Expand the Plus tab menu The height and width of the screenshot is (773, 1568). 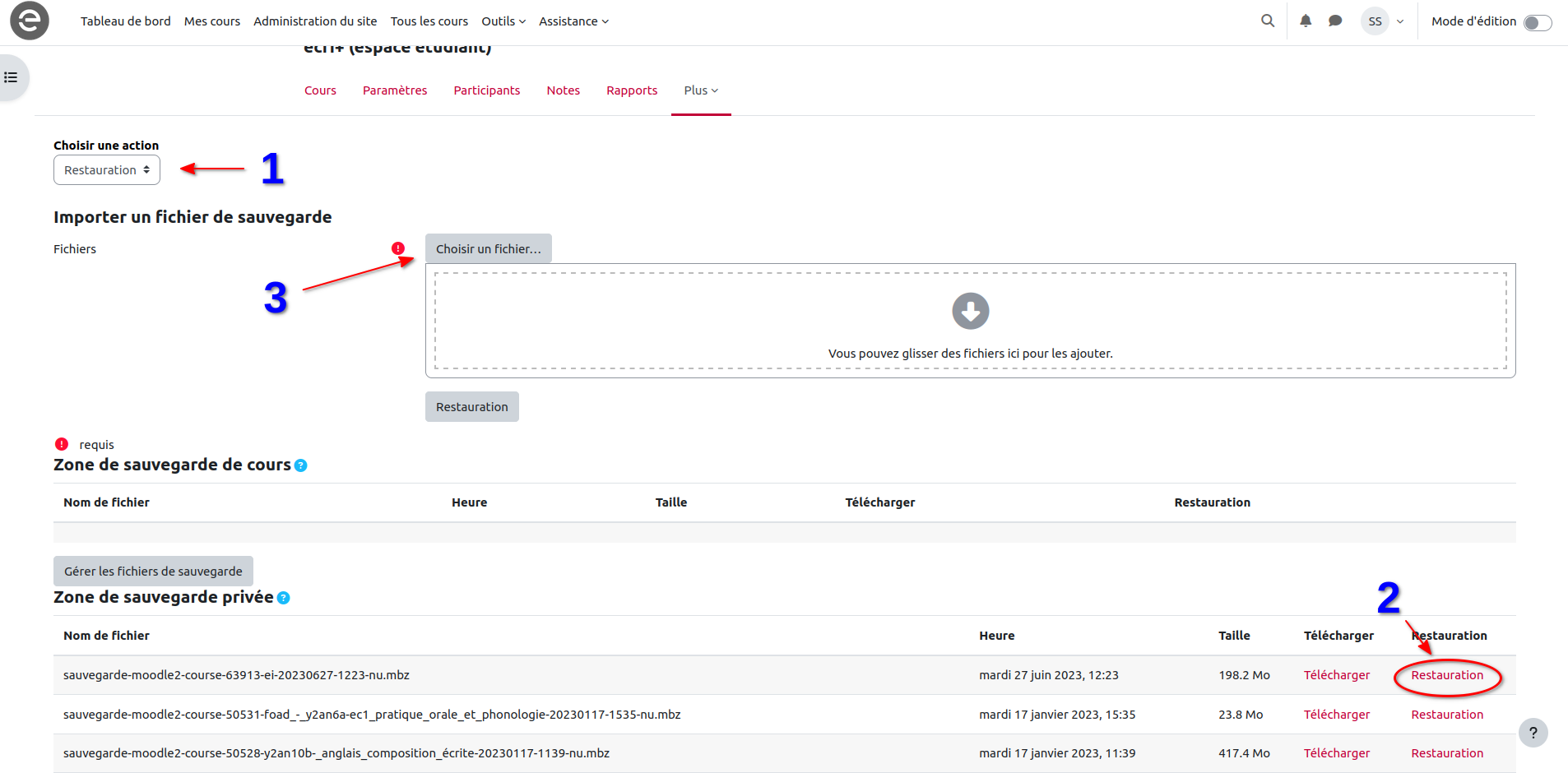701,90
